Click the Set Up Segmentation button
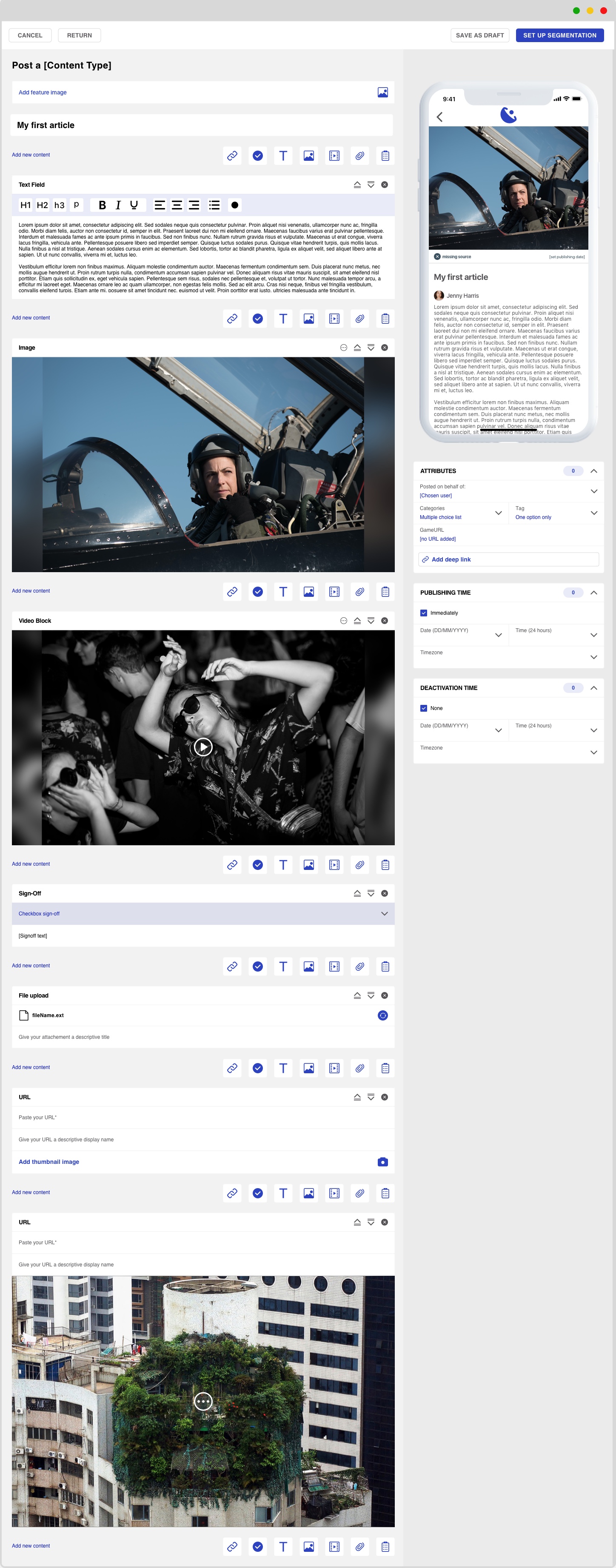This screenshot has height=1568, width=616. click(x=559, y=35)
